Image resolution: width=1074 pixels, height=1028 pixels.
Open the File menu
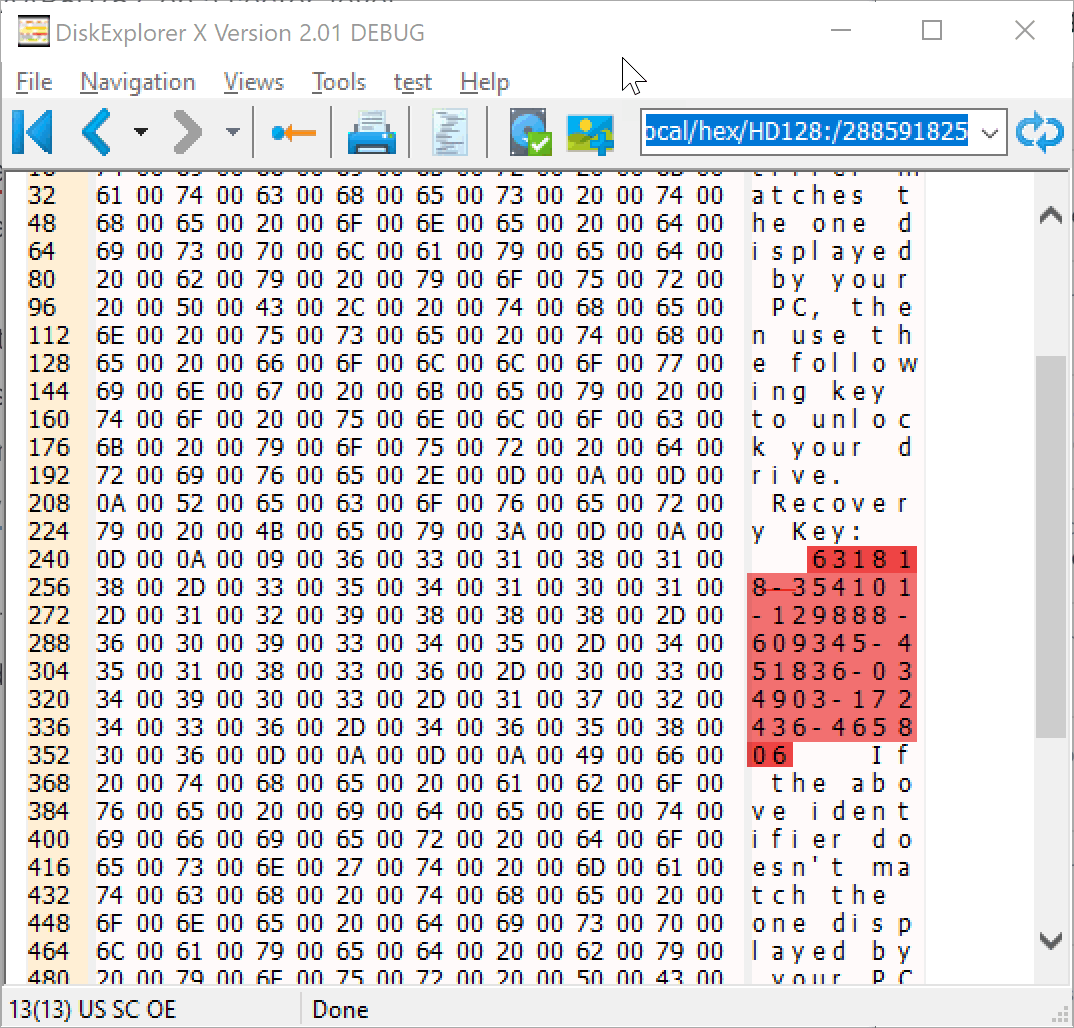click(34, 82)
